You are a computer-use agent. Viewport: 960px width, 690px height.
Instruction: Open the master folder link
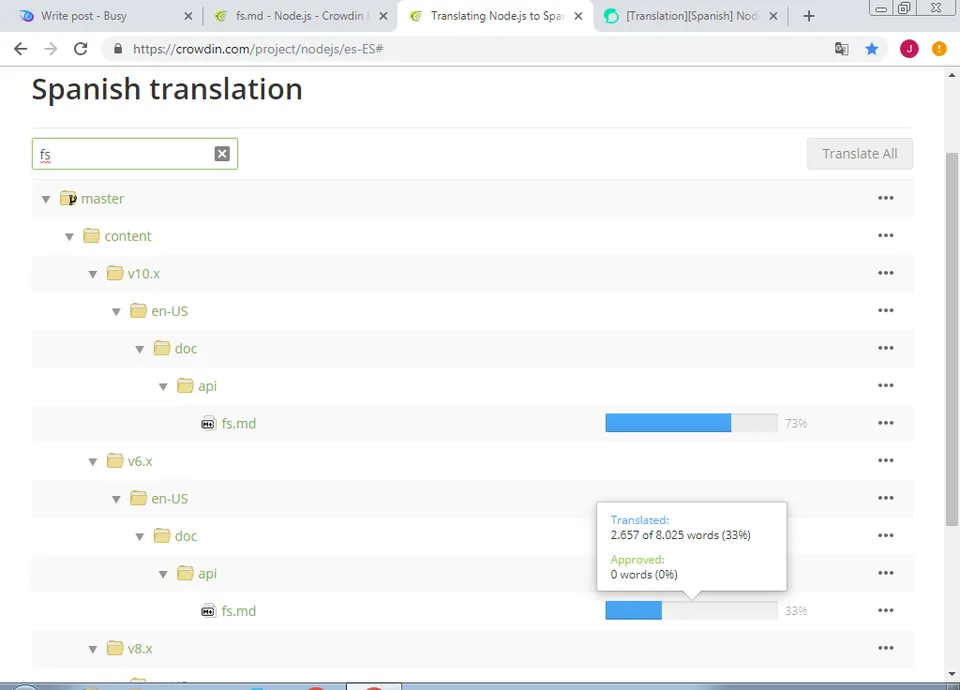tap(102, 198)
